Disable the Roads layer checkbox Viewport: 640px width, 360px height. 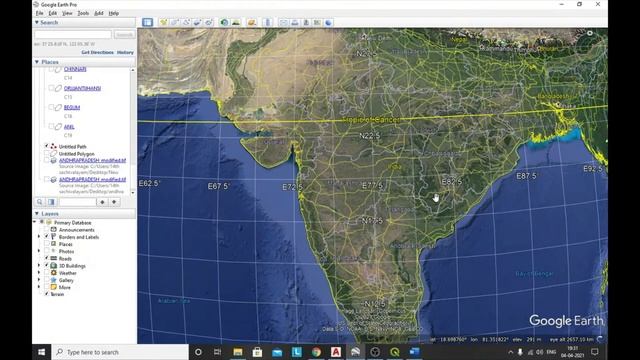click(47, 258)
